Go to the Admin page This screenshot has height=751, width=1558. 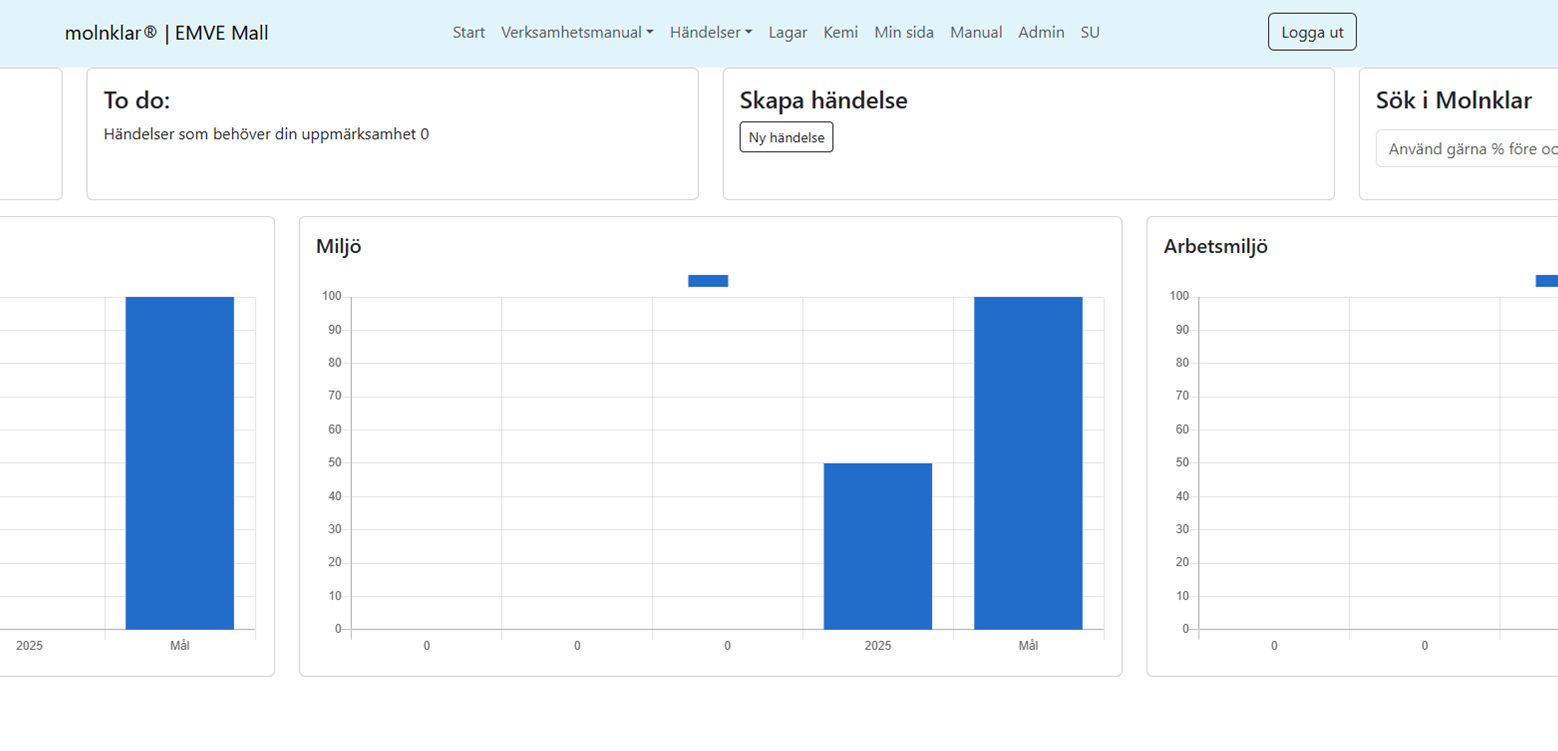click(x=1041, y=32)
